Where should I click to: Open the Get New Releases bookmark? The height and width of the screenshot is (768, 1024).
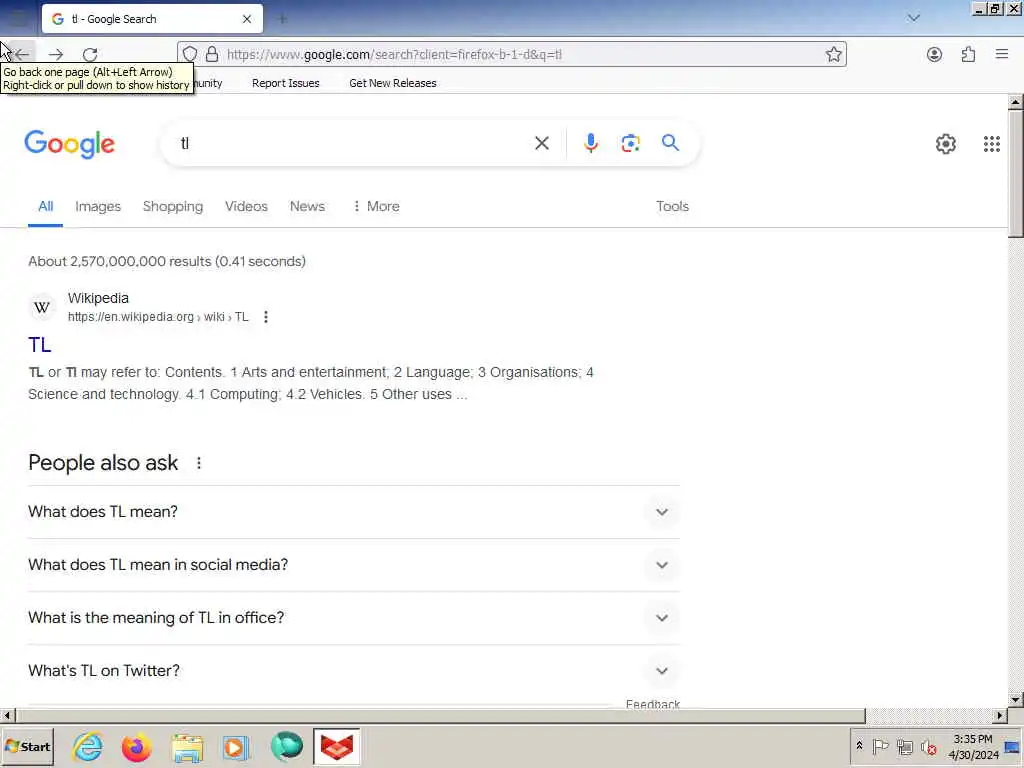(392, 83)
